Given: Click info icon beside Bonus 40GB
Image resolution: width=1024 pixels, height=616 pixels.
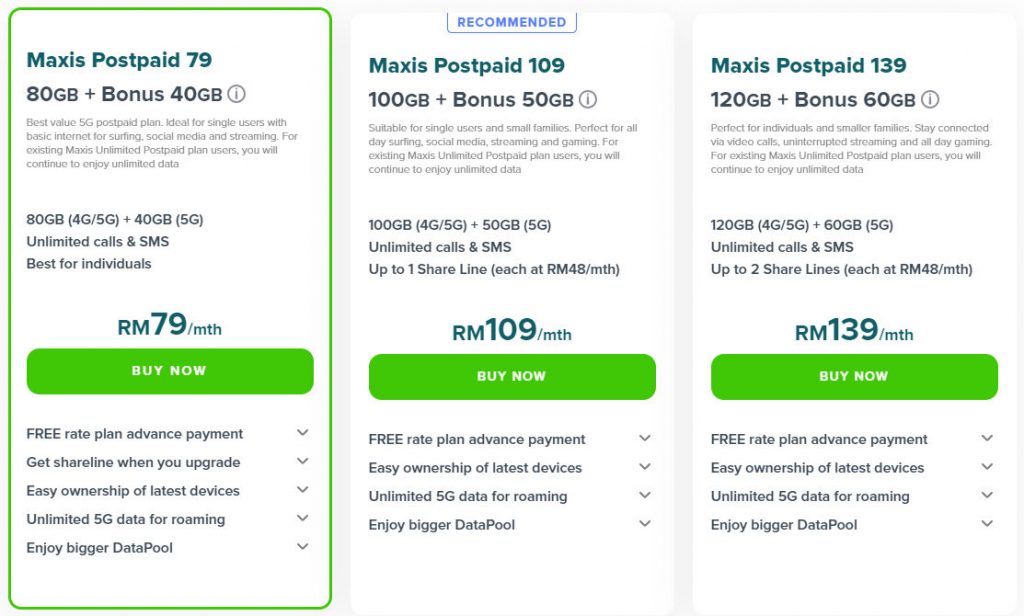Looking at the screenshot, I should [236, 94].
